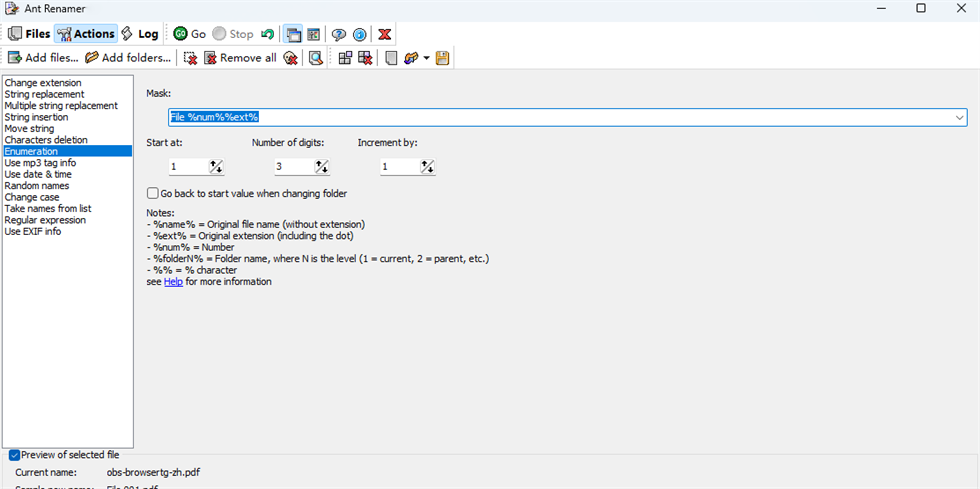980x489 pixels.
Task: Click the Undo green arrow icon
Action: click(x=268, y=34)
